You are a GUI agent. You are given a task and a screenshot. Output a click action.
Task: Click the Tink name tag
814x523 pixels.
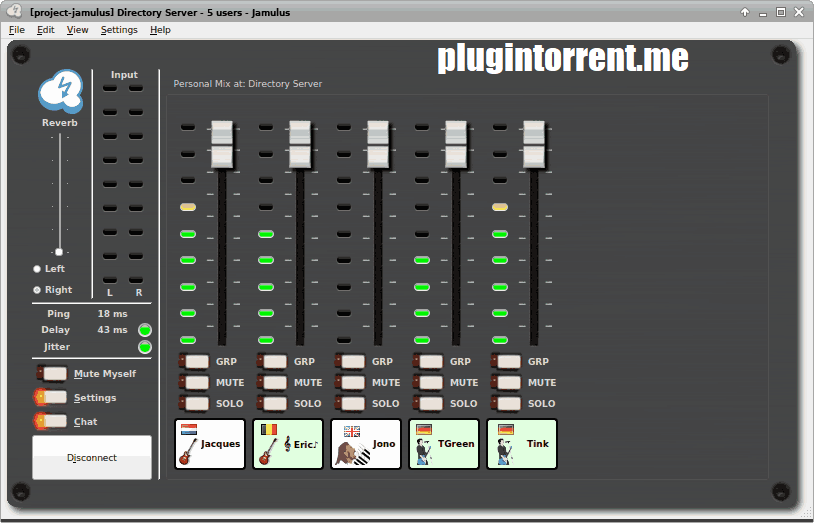522,444
